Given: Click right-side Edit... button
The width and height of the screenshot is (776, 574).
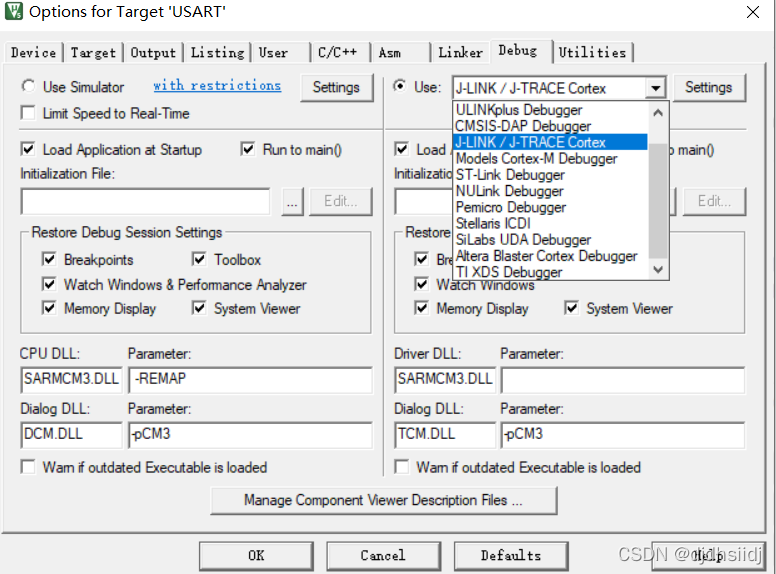Looking at the screenshot, I should tap(714, 202).
